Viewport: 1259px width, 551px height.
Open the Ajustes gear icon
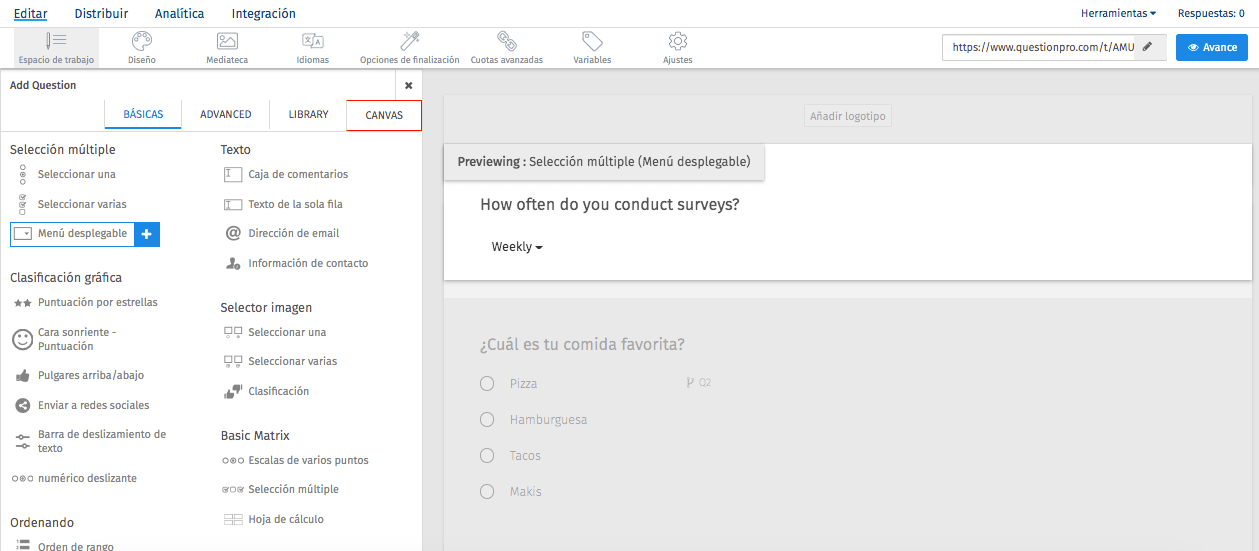click(677, 41)
